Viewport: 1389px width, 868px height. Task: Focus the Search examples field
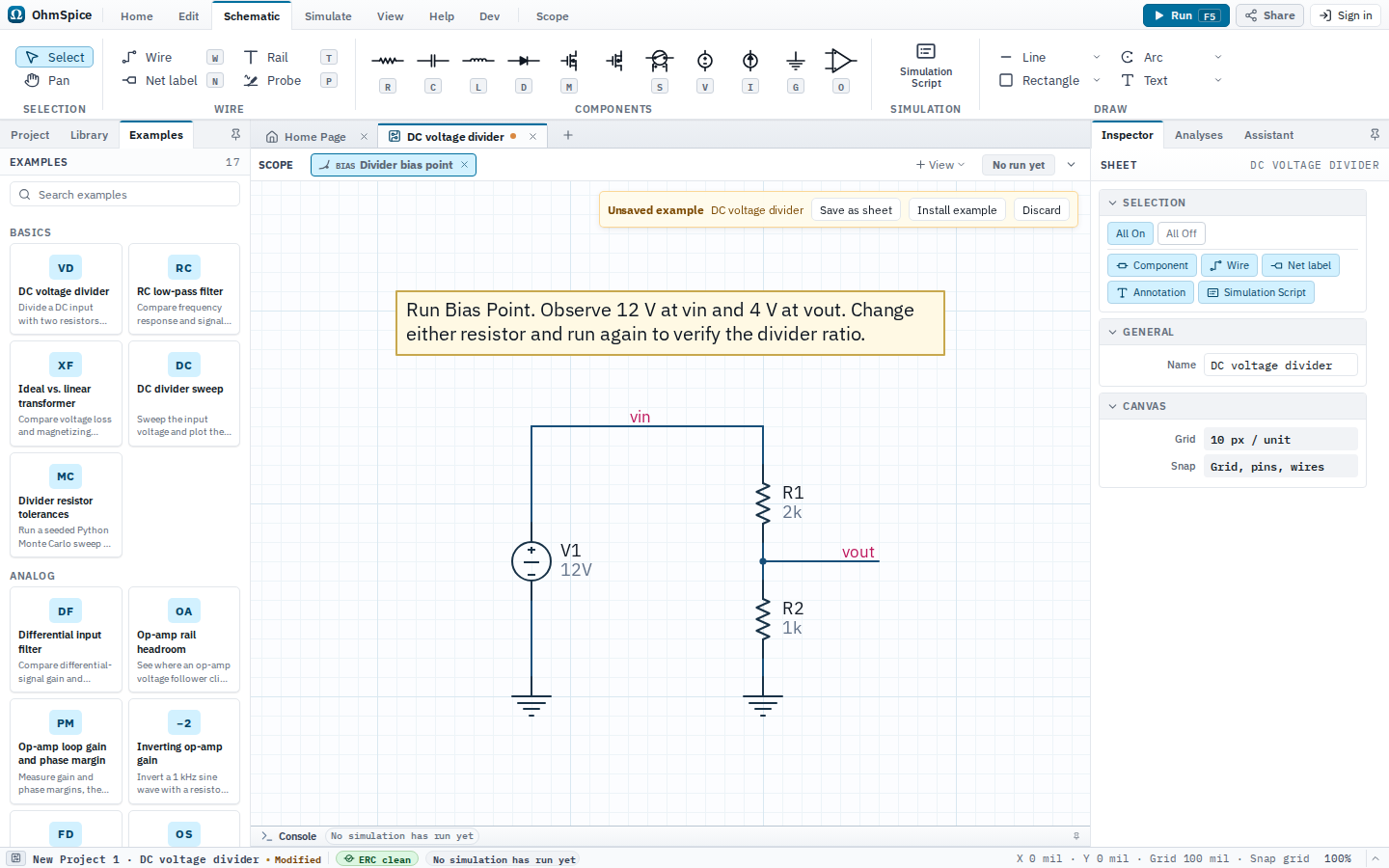coord(125,195)
